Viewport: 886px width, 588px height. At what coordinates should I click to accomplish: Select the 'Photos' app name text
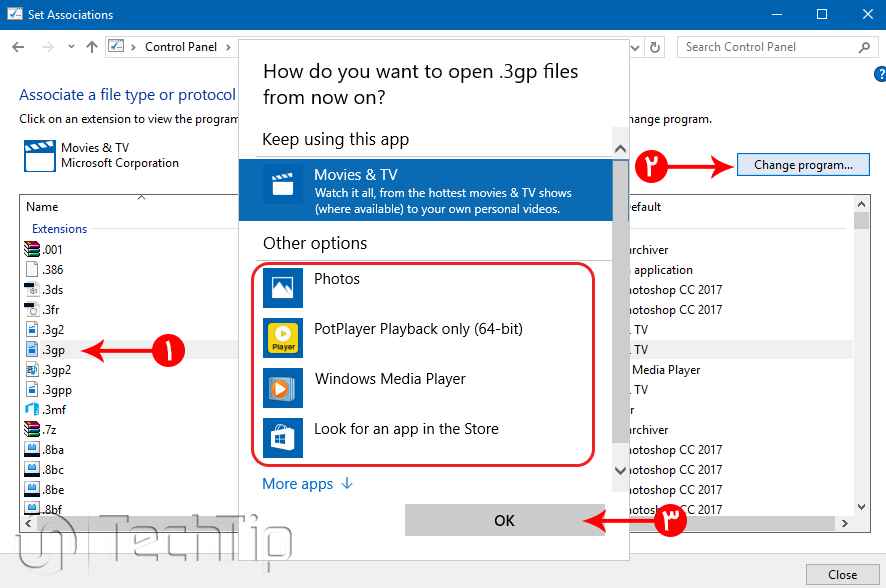(x=337, y=279)
